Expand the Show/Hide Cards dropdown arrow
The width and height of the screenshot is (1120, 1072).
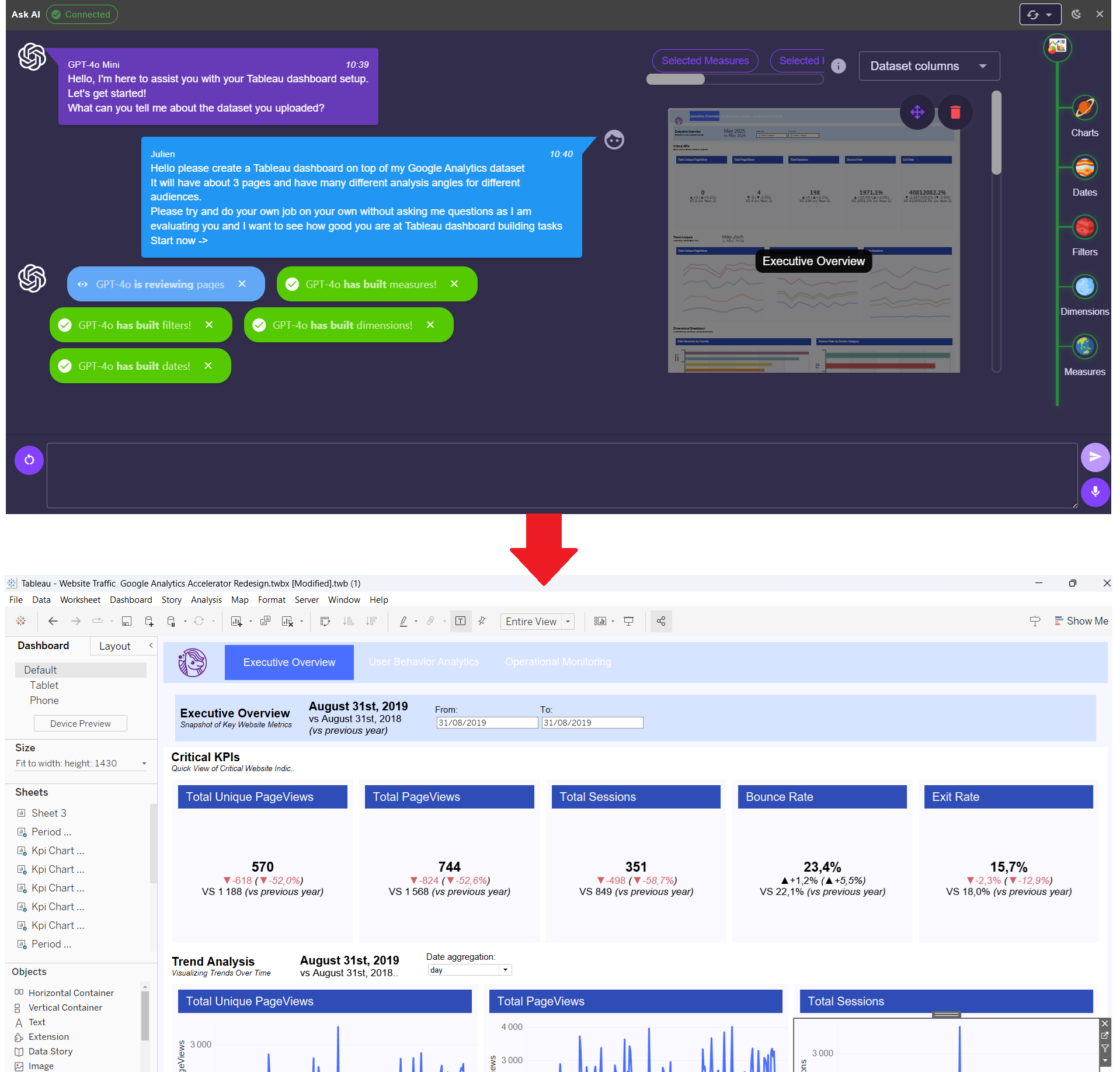pyautogui.click(x=613, y=622)
